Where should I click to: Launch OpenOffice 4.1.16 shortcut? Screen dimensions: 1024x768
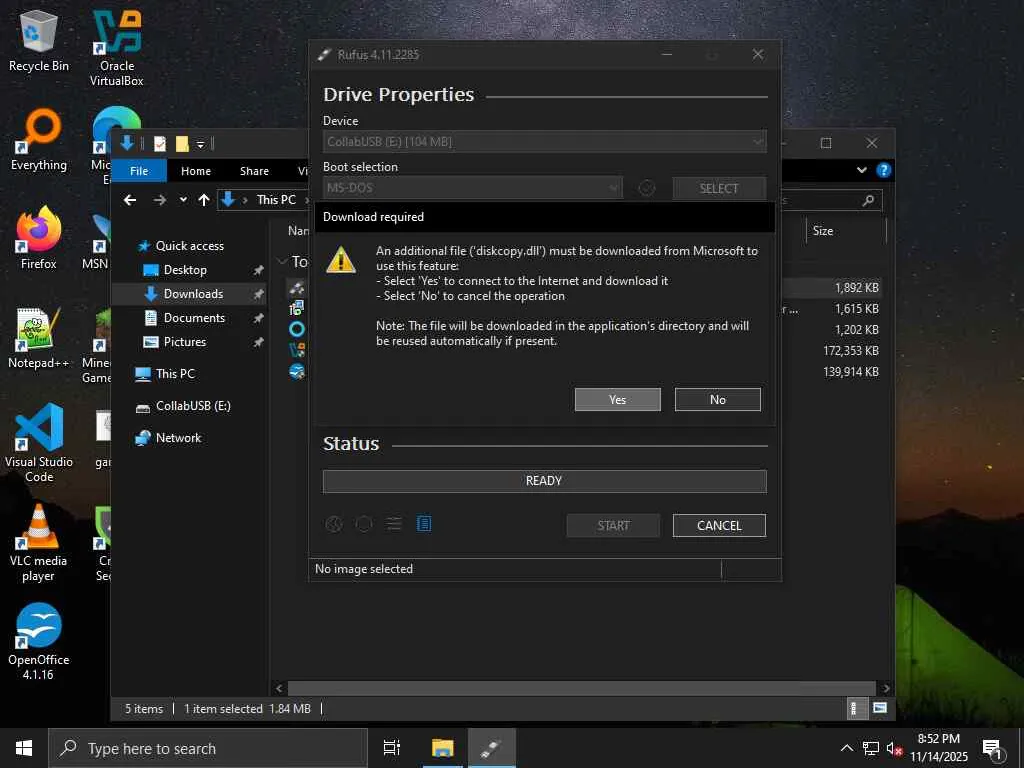(x=39, y=643)
